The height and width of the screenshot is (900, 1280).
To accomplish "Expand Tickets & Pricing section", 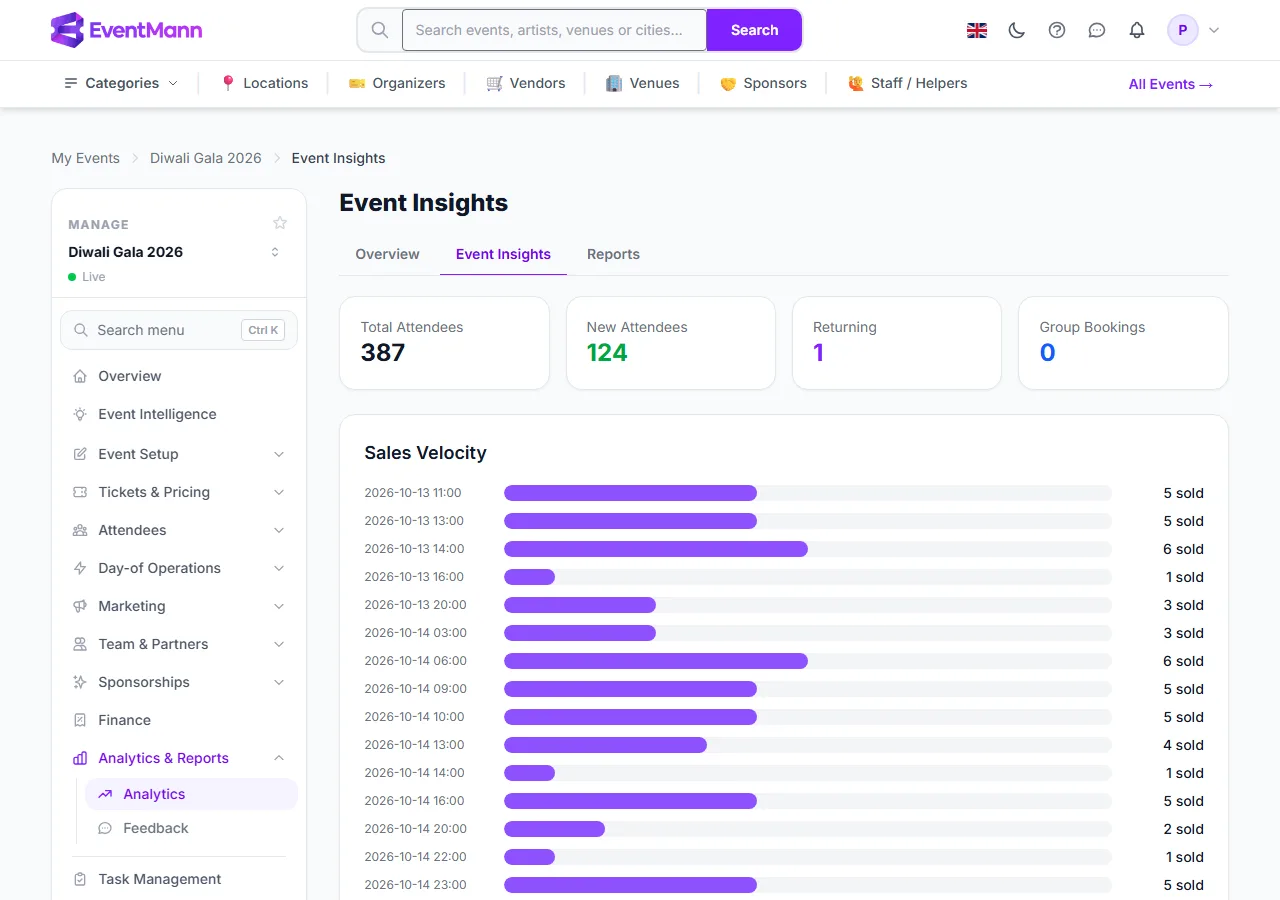I will pos(179,492).
